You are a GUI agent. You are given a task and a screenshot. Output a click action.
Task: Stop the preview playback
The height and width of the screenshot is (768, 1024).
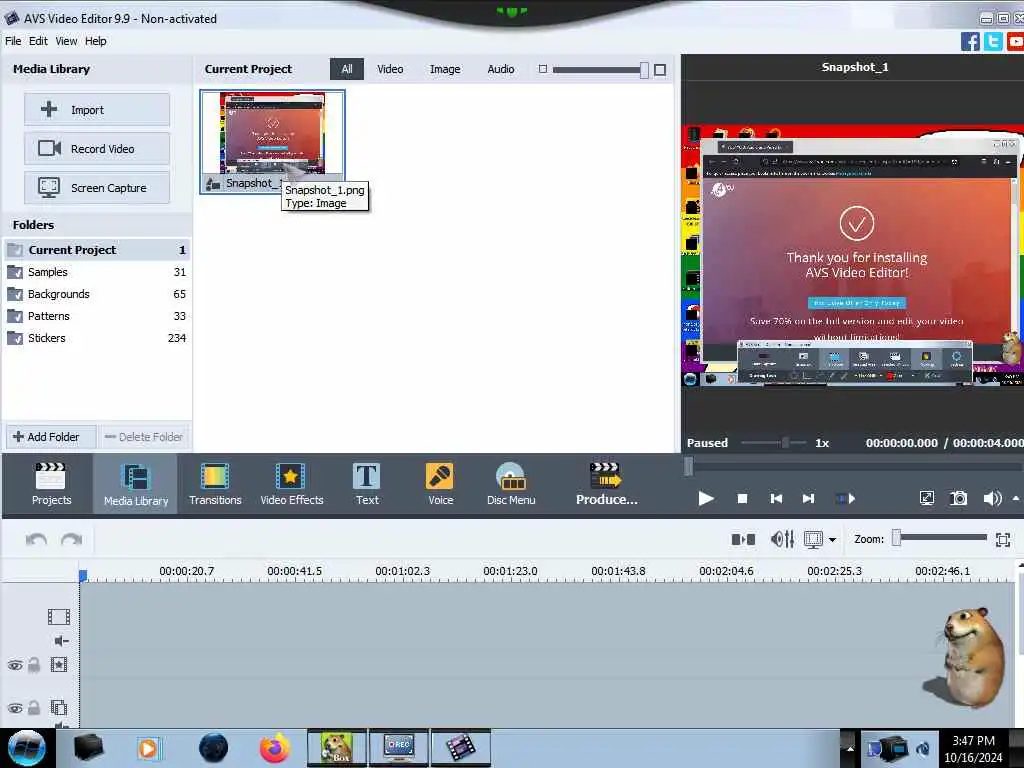(x=742, y=499)
